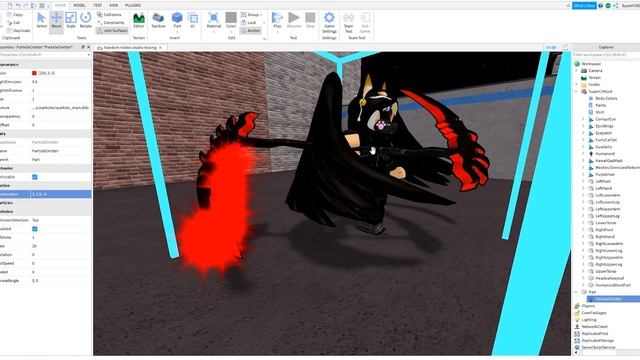
Task: Toggle Constraints option
Action: point(111,22)
